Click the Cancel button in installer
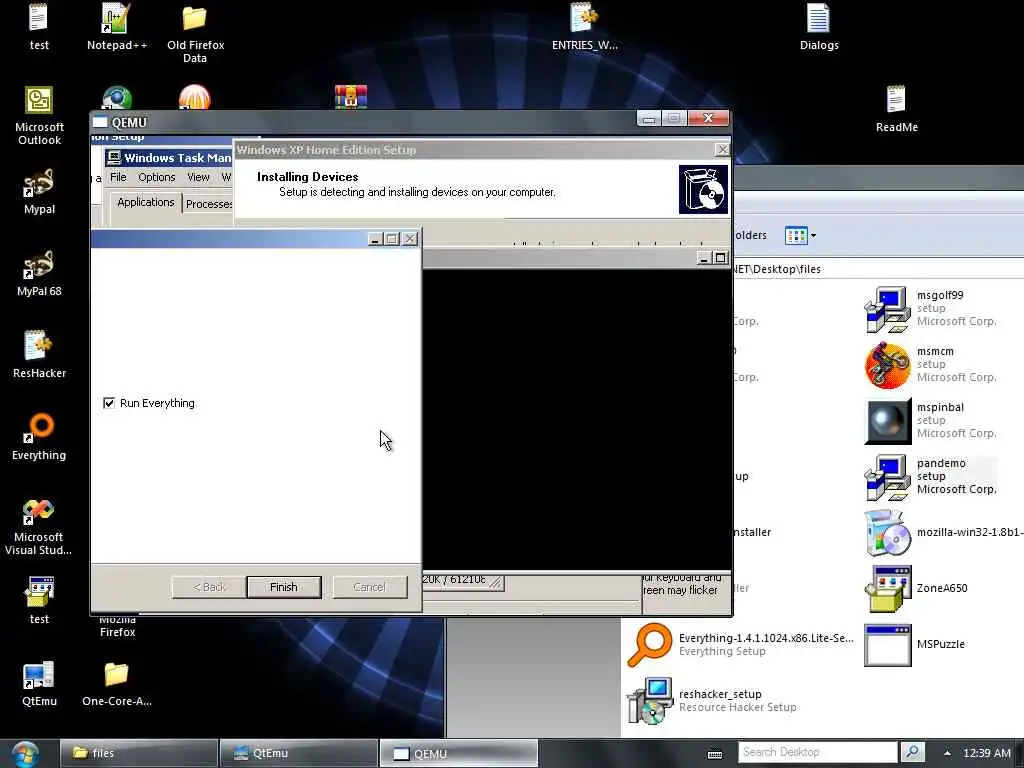 pos(370,587)
